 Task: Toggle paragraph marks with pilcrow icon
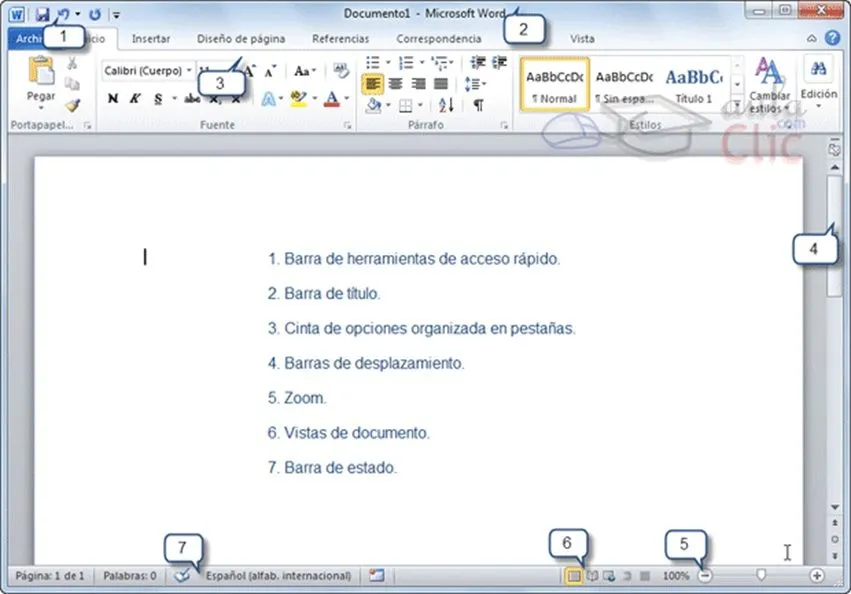click(x=477, y=105)
